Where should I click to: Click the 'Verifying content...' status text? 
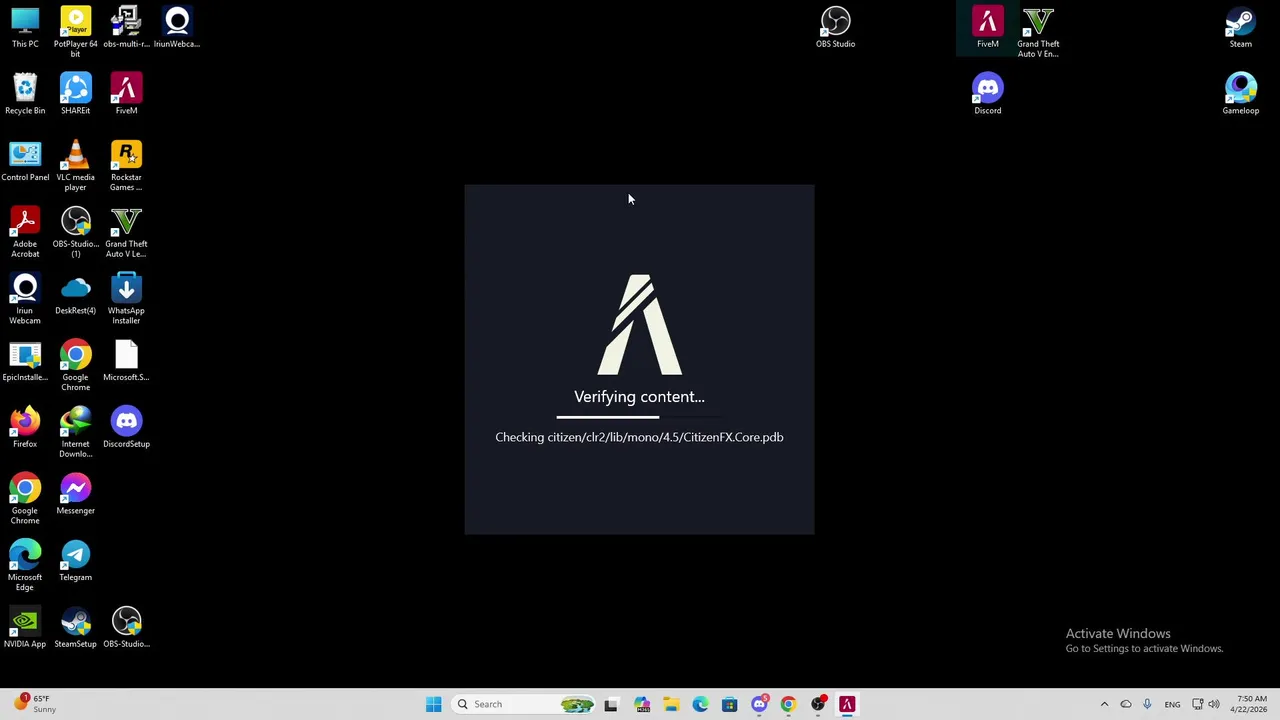[x=639, y=397]
